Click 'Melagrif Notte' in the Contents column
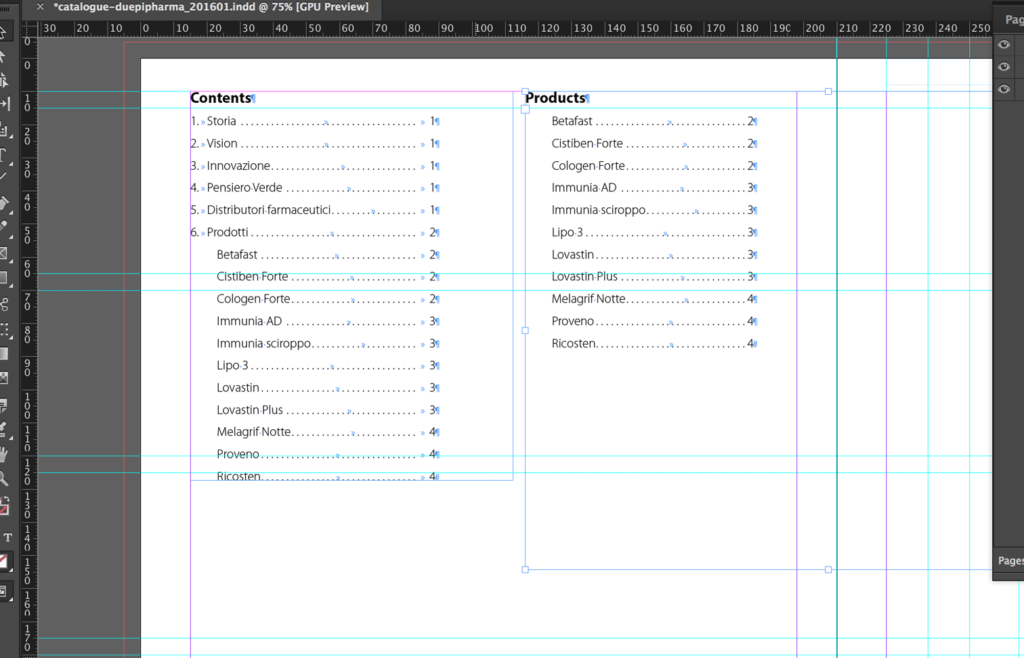The height and width of the screenshot is (658, 1024). 254,432
